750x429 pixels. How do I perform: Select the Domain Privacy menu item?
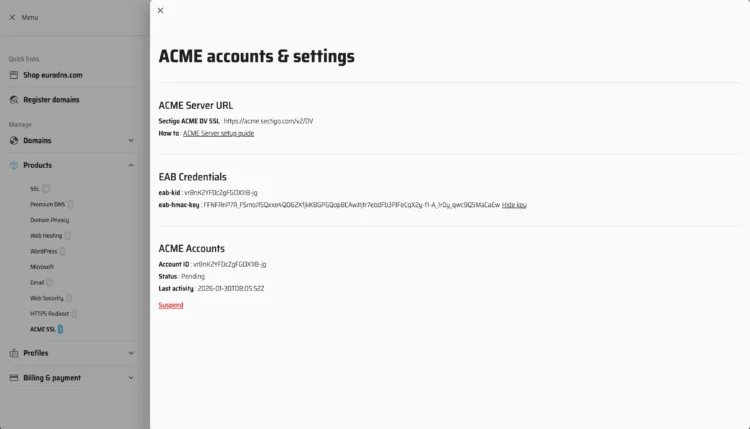coord(50,220)
